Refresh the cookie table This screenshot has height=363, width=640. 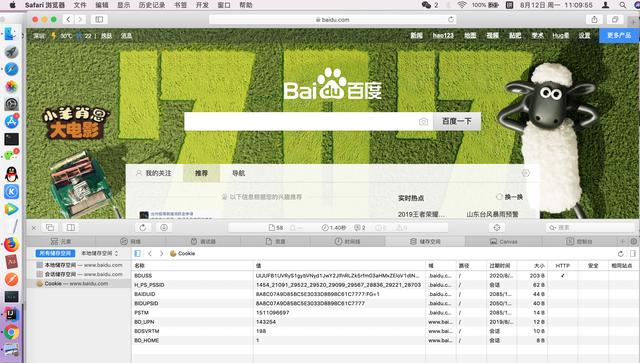coord(620,254)
